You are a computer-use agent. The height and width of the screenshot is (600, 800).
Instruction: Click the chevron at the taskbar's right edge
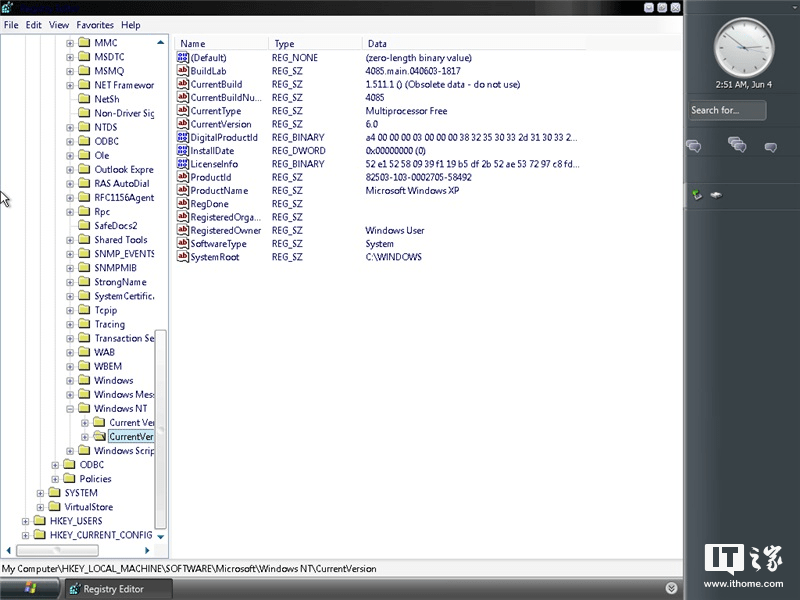[671, 589]
